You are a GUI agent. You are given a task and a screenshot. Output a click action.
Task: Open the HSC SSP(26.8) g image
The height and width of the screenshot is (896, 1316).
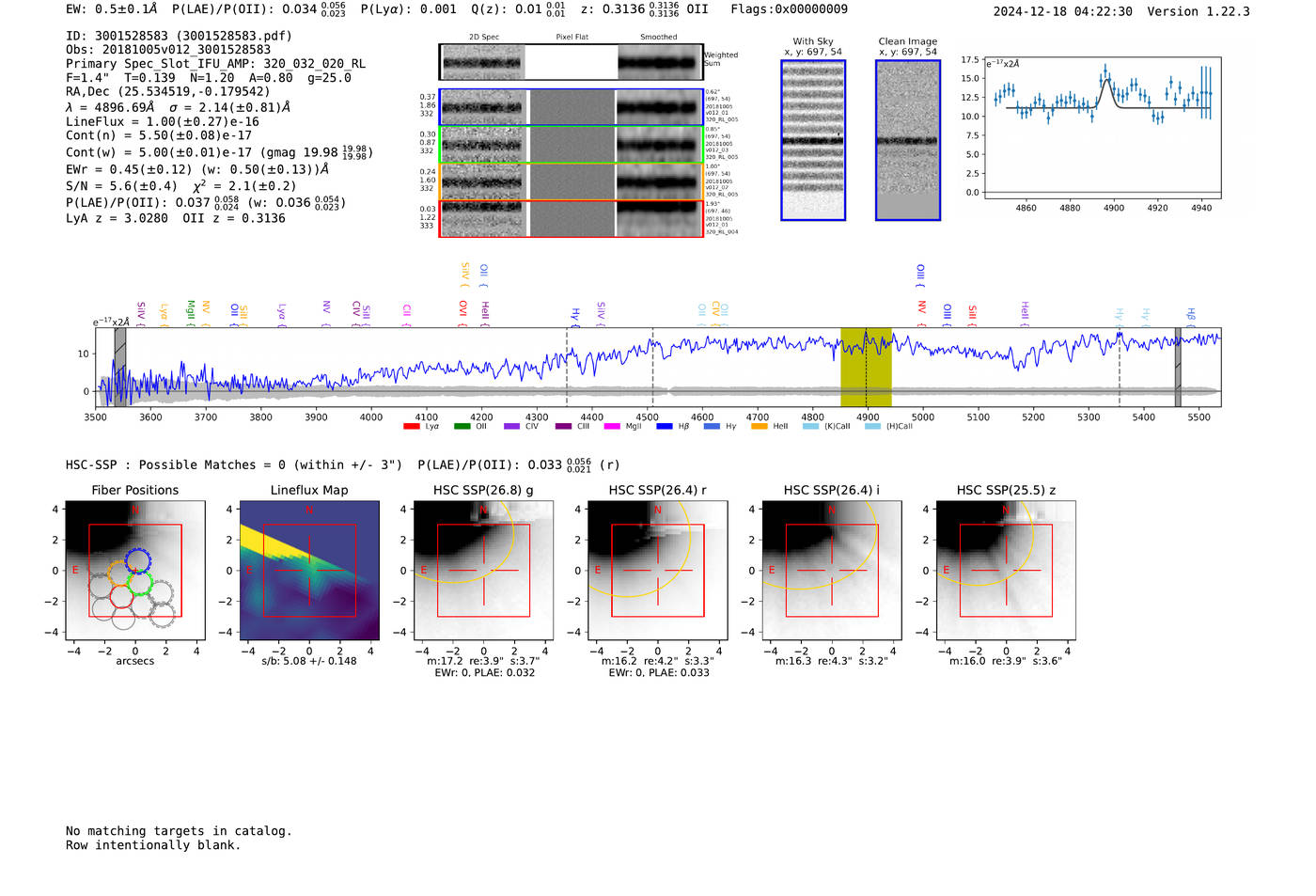coord(483,571)
